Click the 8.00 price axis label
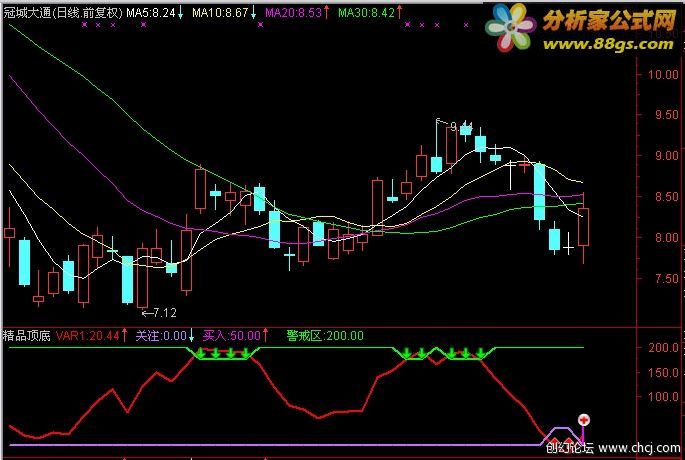This screenshot has height=460, width=685. click(x=667, y=238)
